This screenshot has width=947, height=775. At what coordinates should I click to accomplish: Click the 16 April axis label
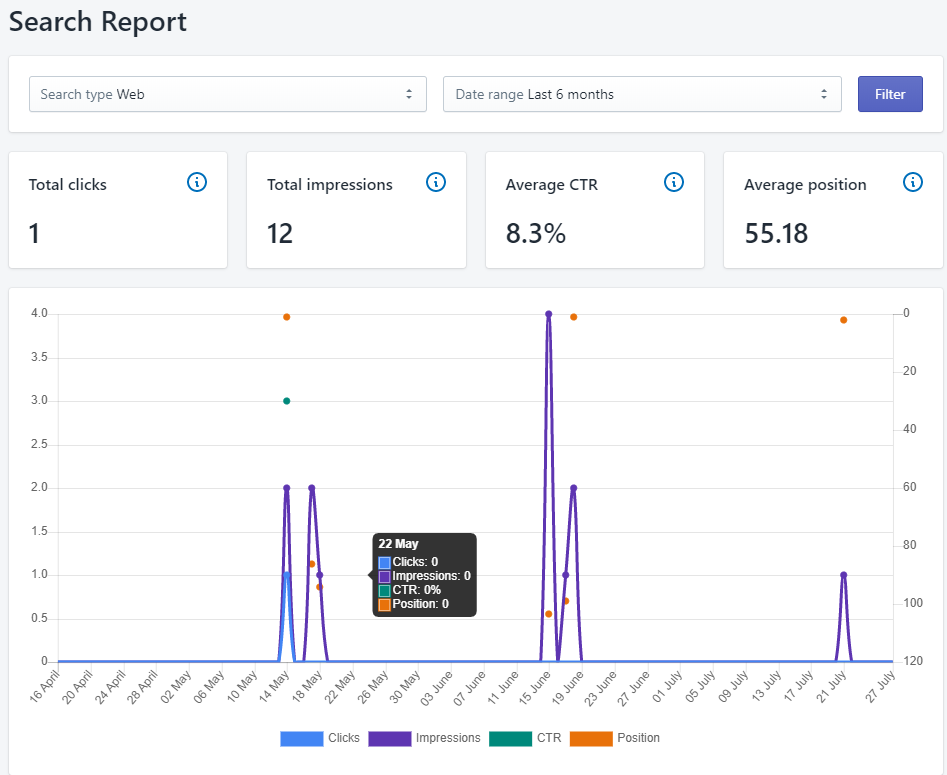tap(45, 686)
